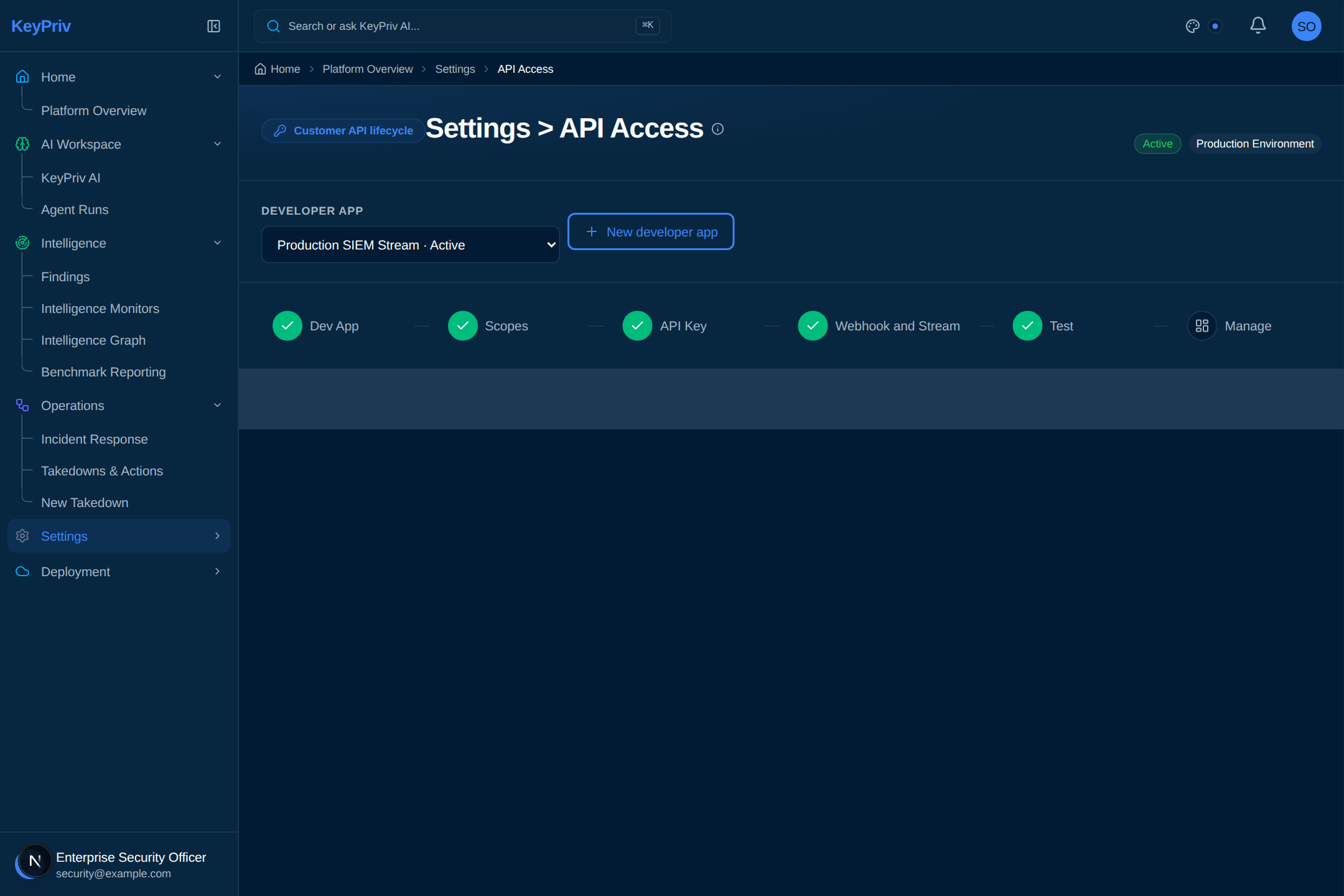The width and height of the screenshot is (1344, 896).
Task: Click the home icon in breadcrumb
Action: click(260, 69)
